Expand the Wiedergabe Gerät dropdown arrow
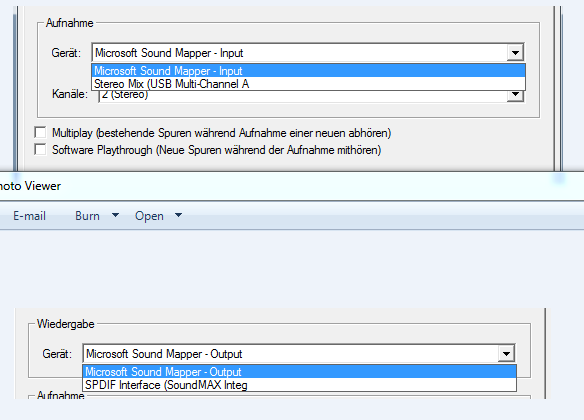This screenshot has height=420, width=584. tap(507, 353)
